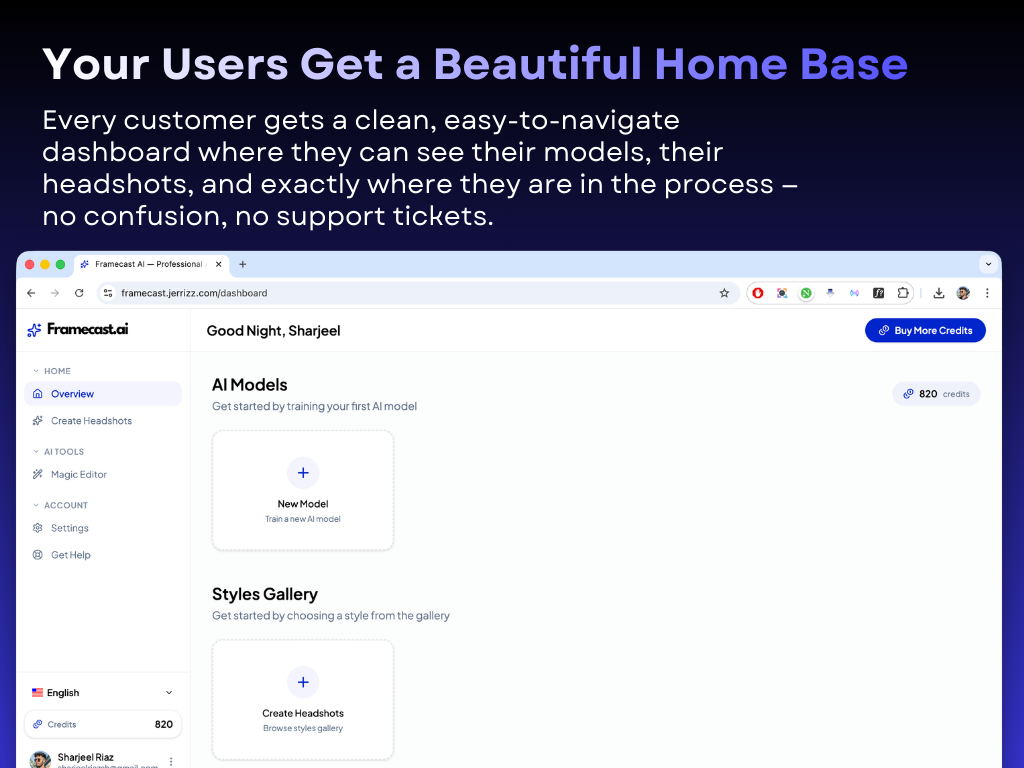Viewport: 1024px width, 768px height.
Task: Click the browser profile avatar
Action: pos(963,293)
